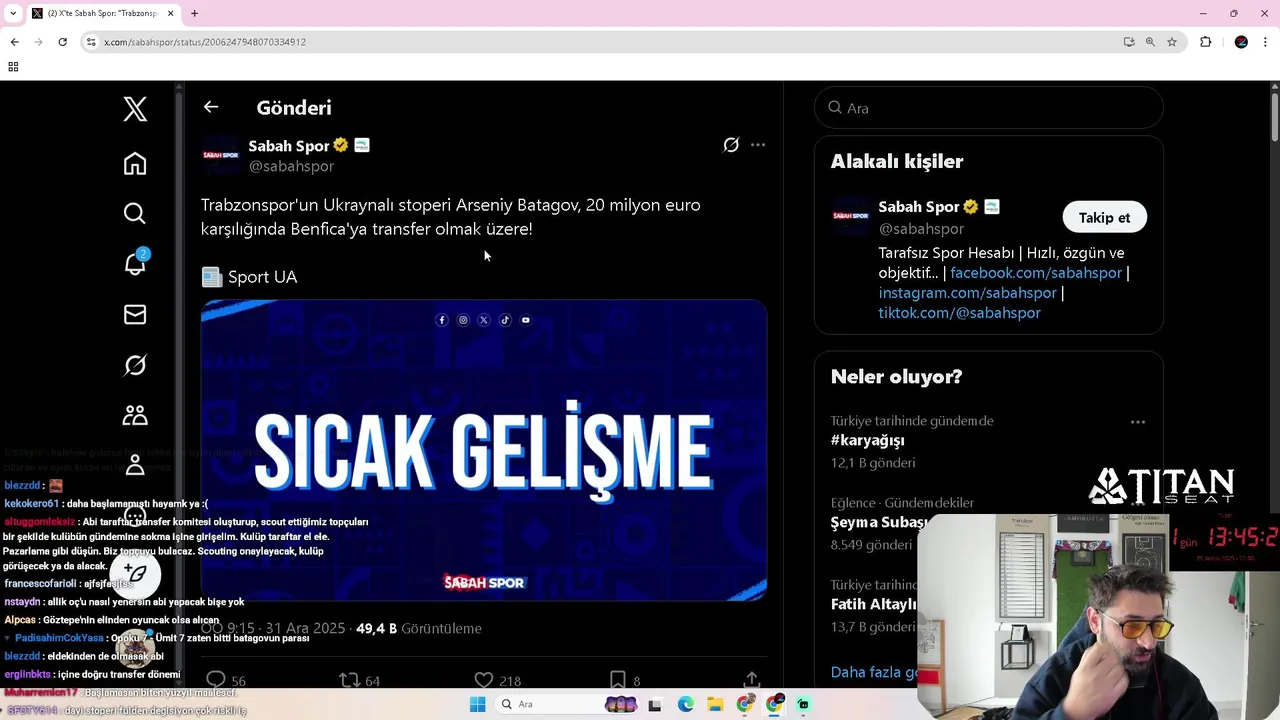Viewport: 1280px width, 720px height.
Task: Open the #karyağışı trending topic
Action: coord(867,440)
